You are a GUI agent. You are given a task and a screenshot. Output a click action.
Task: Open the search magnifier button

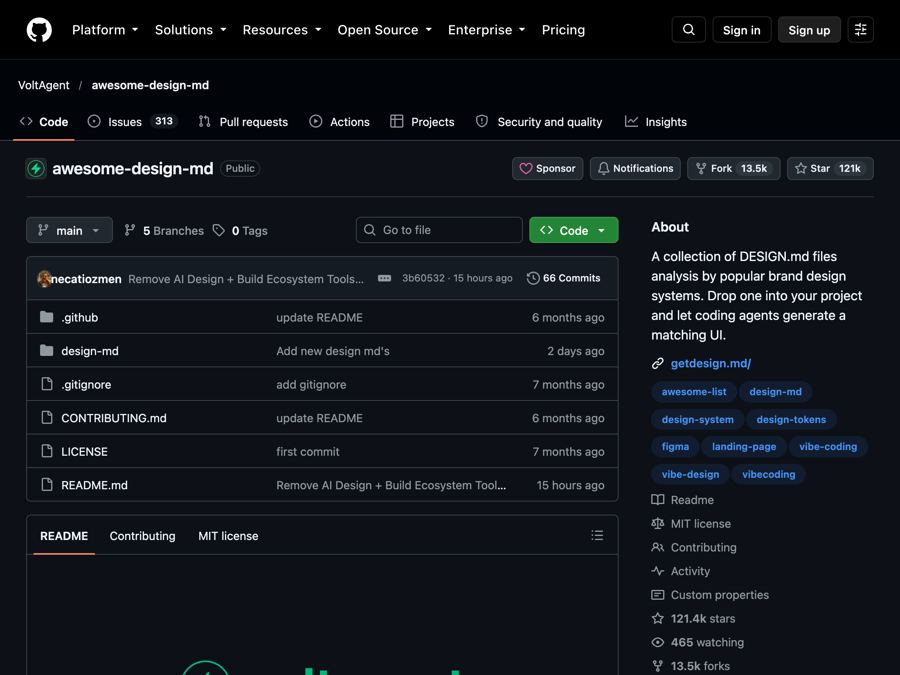click(688, 30)
